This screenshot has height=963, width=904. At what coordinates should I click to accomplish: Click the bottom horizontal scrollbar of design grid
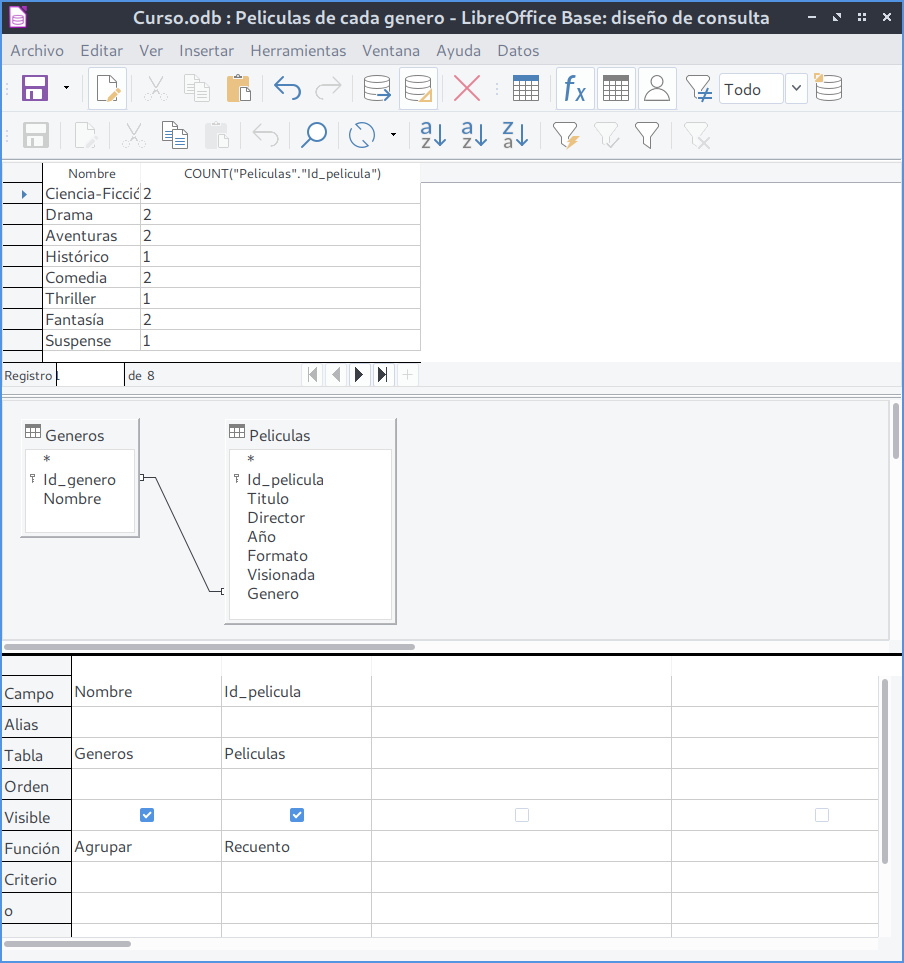click(x=67, y=943)
